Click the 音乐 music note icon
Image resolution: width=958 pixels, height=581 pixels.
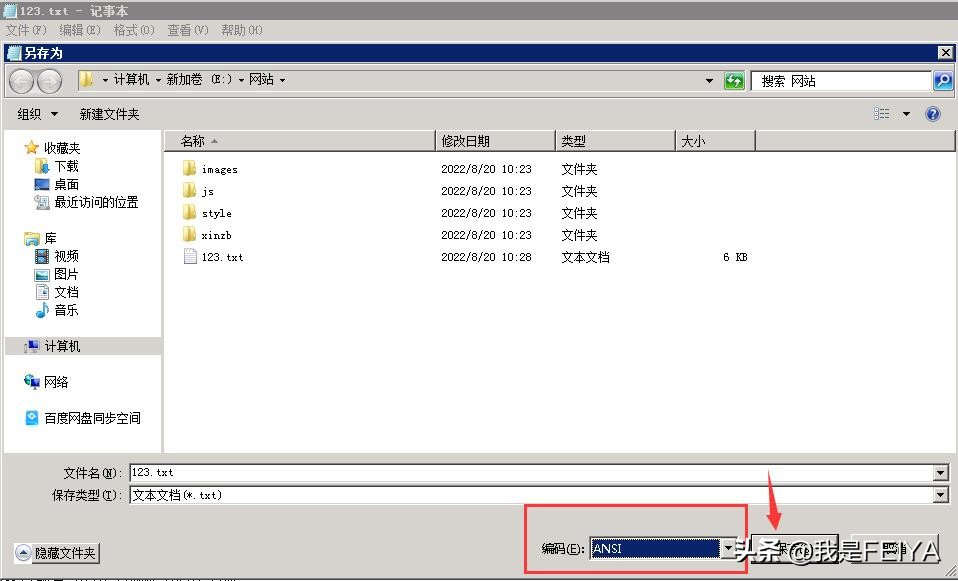click(42, 310)
